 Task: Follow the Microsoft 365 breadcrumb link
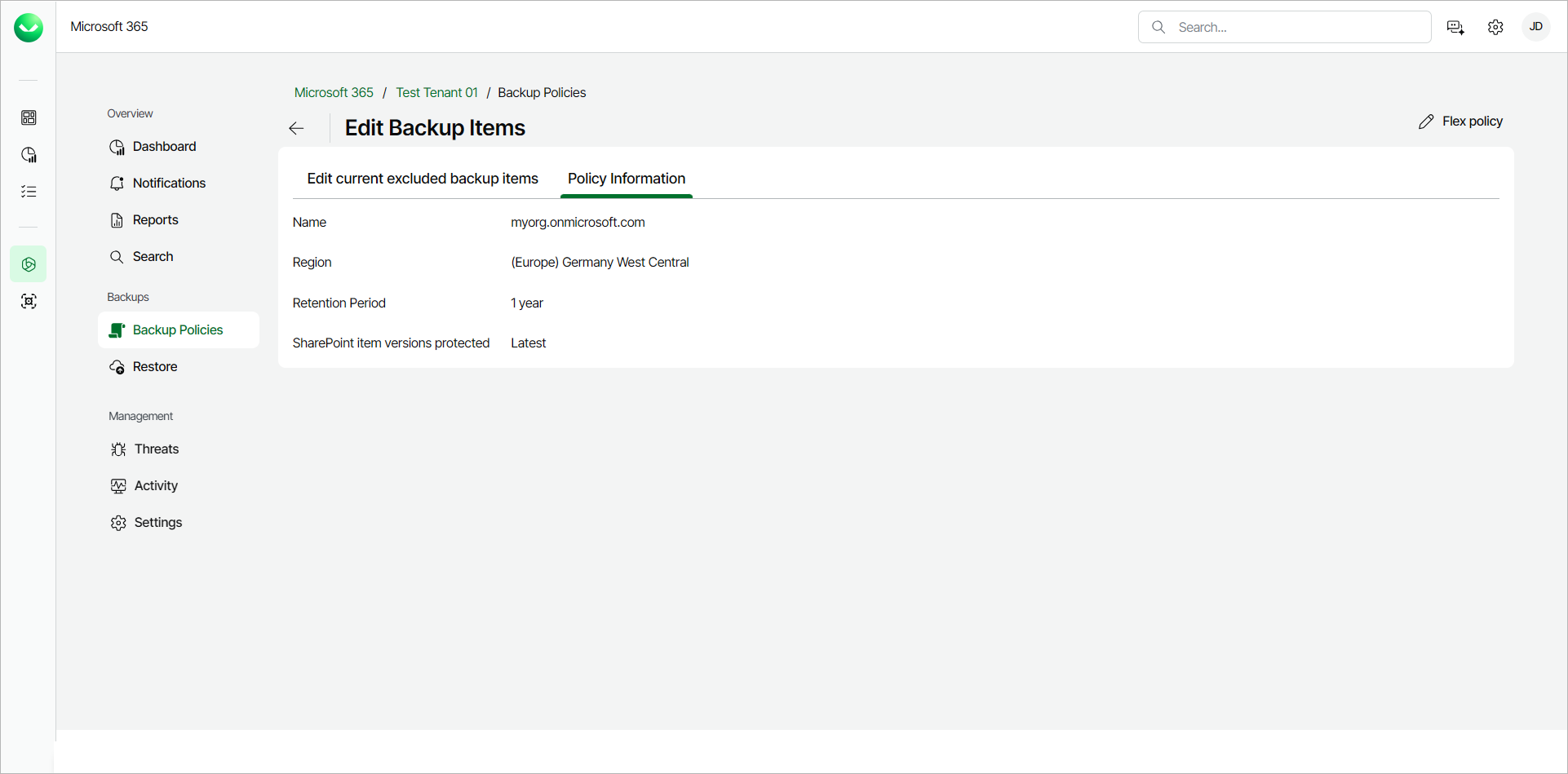334,93
